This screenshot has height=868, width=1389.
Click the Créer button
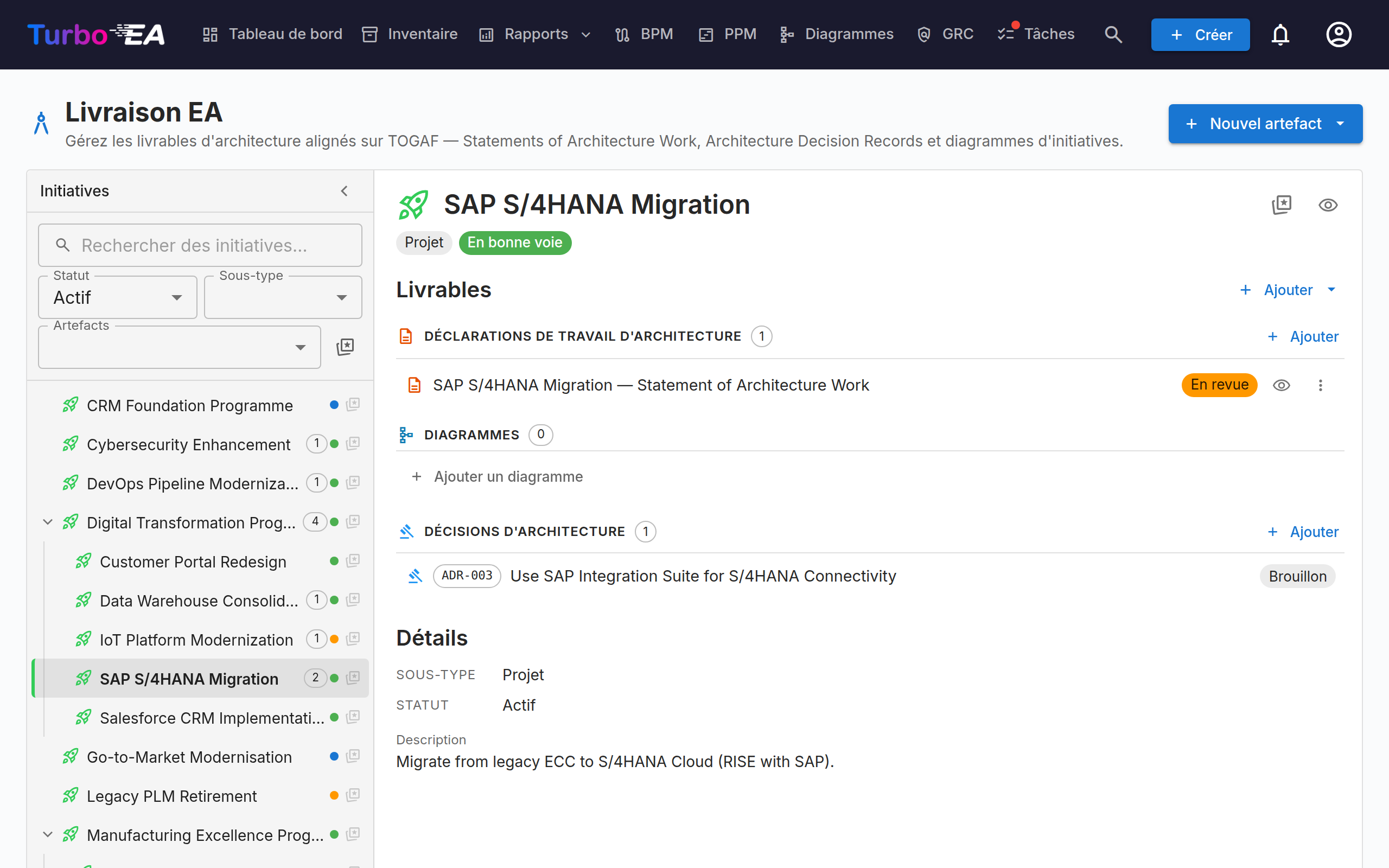point(1200,35)
